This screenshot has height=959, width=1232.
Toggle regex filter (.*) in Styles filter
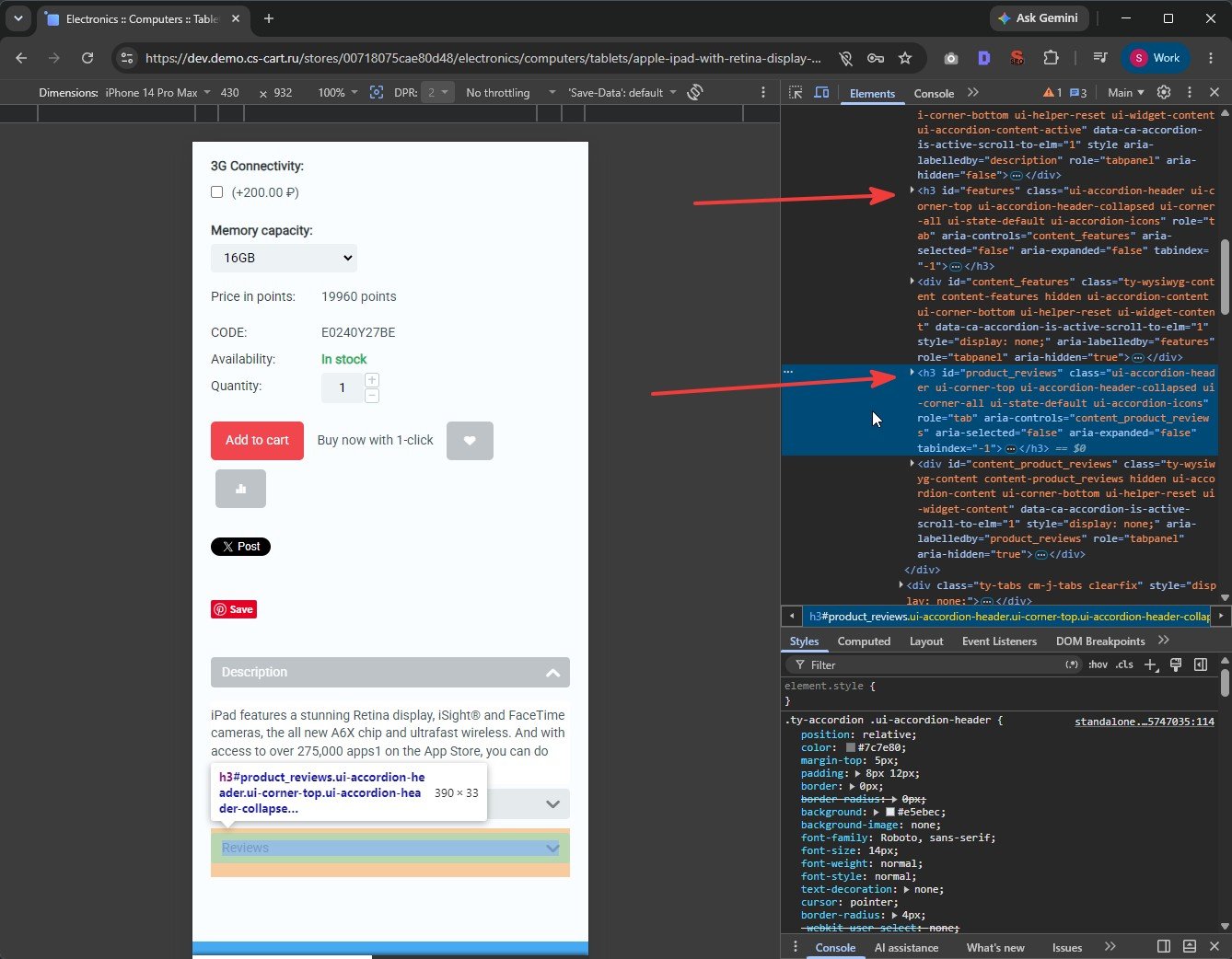(x=1072, y=664)
